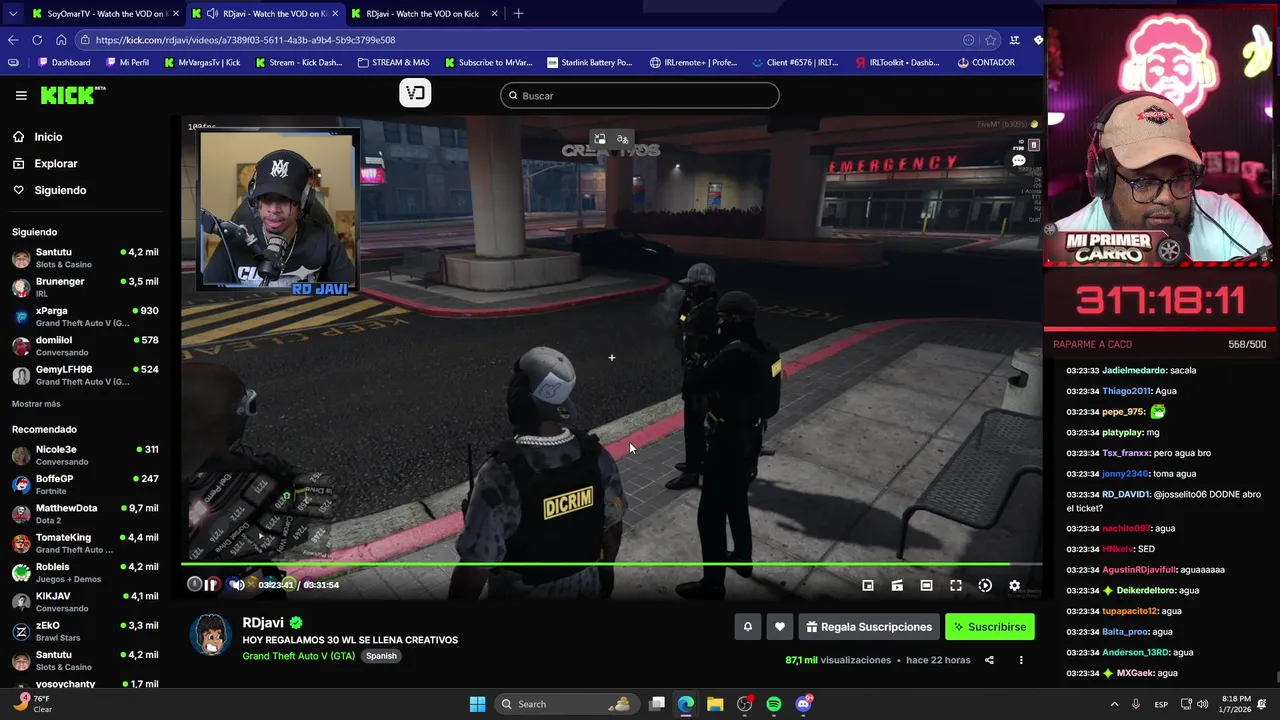
Task: Enter fullscreen mode in the player
Action: coord(956,586)
